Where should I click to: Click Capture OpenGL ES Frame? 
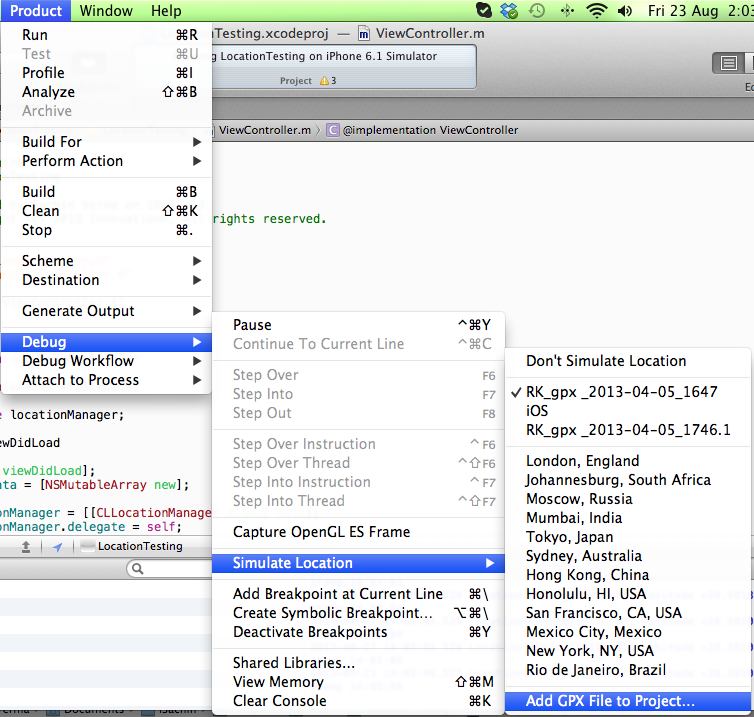(x=321, y=532)
